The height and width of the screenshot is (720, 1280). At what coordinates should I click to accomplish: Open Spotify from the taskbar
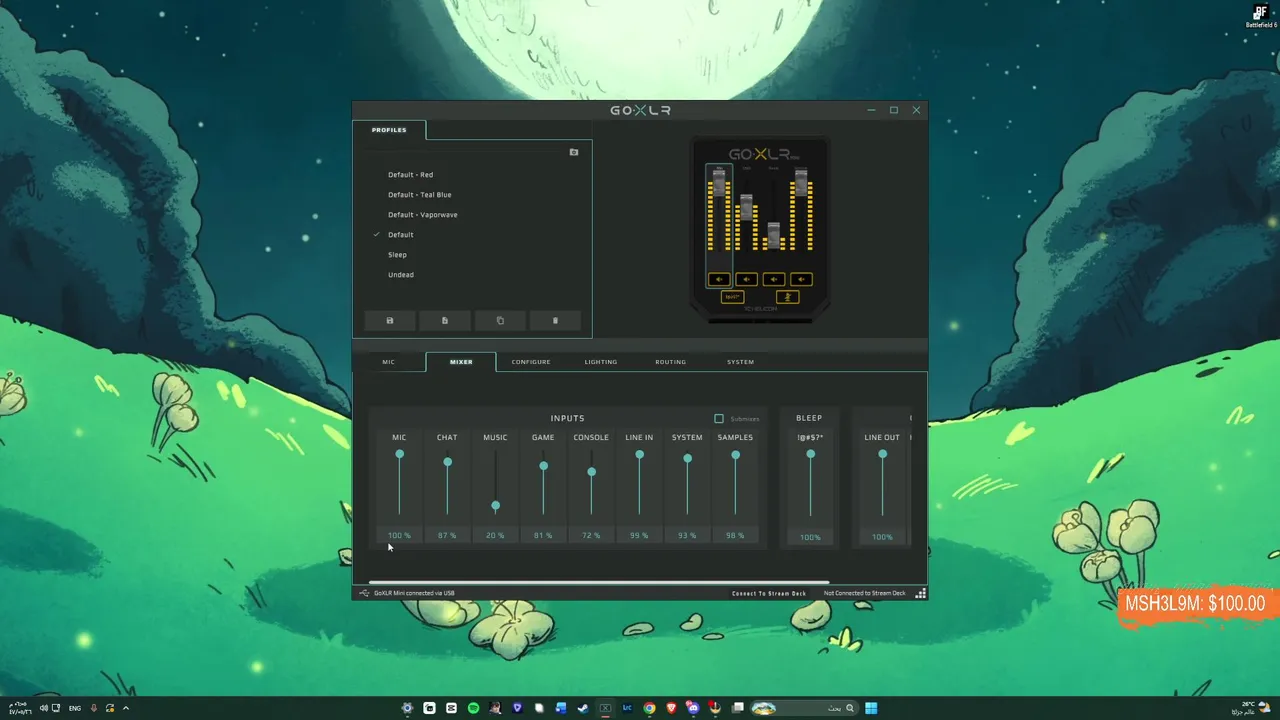tap(473, 708)
